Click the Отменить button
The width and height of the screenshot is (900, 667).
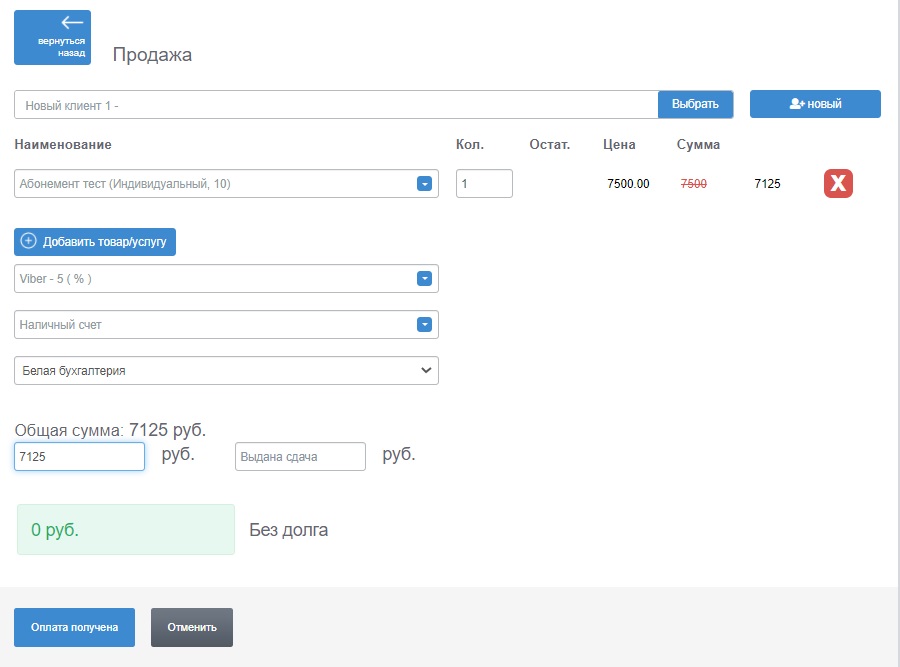(192, 627)
